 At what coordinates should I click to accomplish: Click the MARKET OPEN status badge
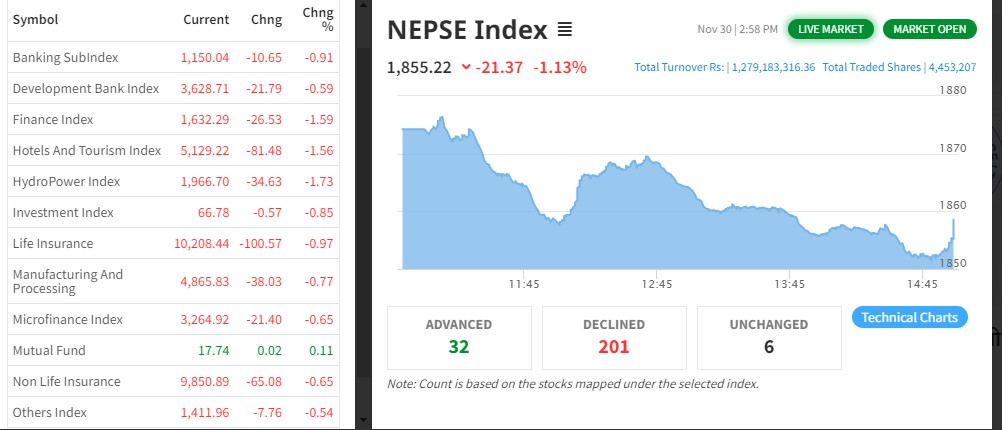click(x=929, y=29)
